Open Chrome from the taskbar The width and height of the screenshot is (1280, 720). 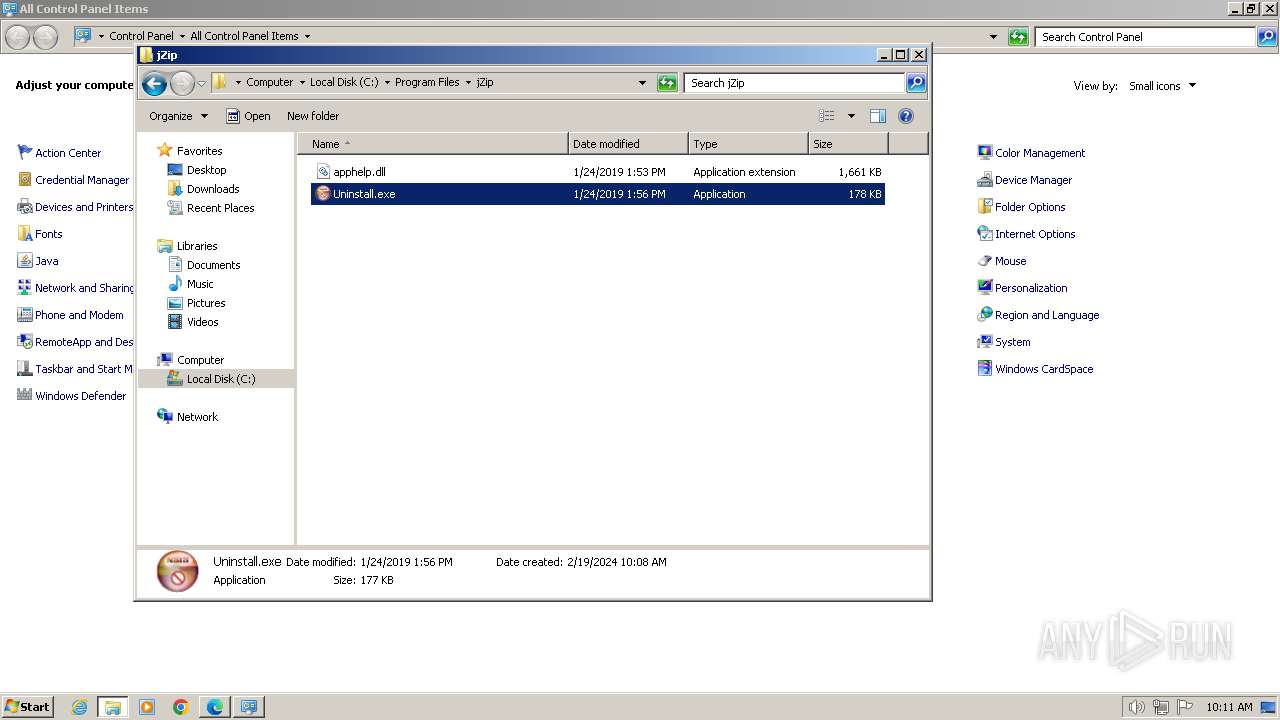pos(181,707)
